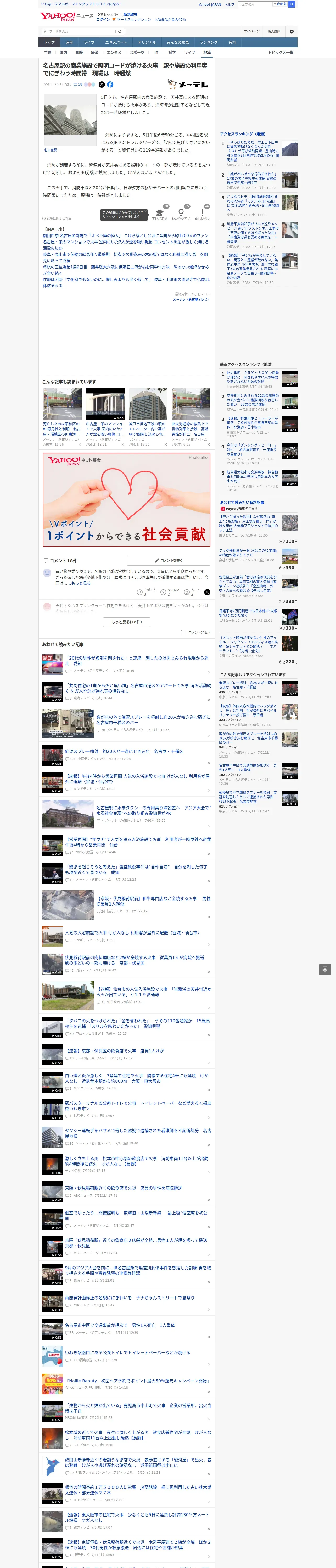
Task: Open the 【京阪・伏見稲荷駅前】和牛専門店など全焼 article
Action: pos(154,900)
